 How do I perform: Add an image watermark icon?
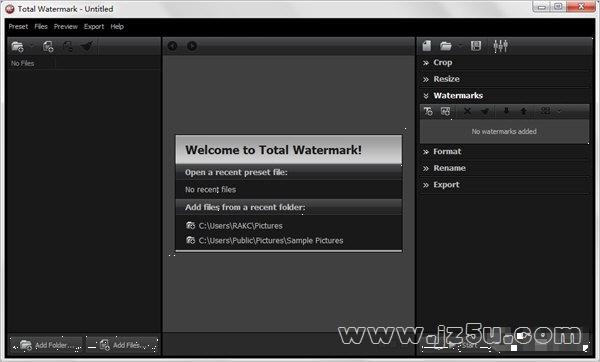tap(445, 111)
